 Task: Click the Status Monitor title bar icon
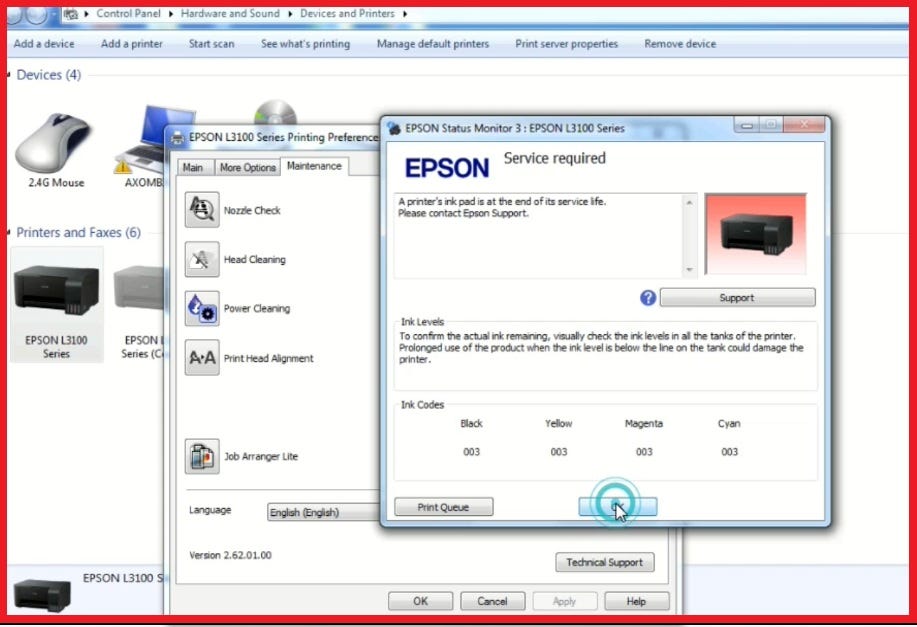coord(394,128)
